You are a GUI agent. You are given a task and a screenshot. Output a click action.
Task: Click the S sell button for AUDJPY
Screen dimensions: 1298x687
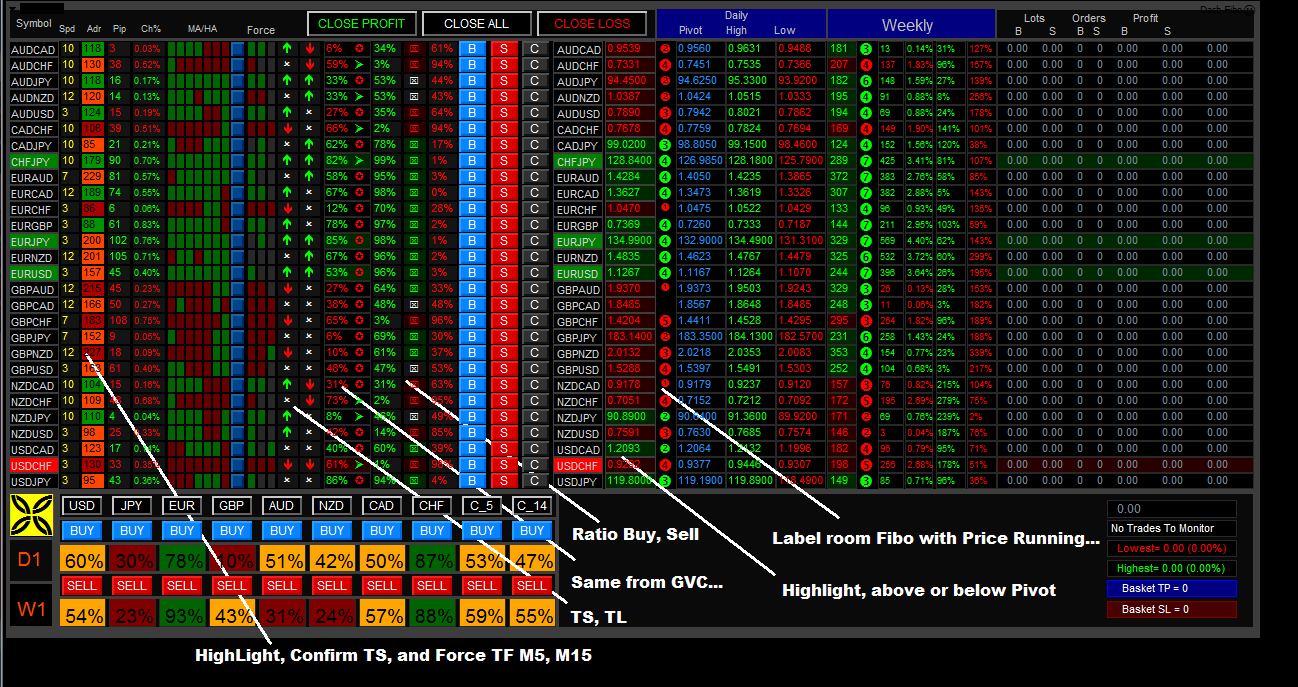[504, 81]
